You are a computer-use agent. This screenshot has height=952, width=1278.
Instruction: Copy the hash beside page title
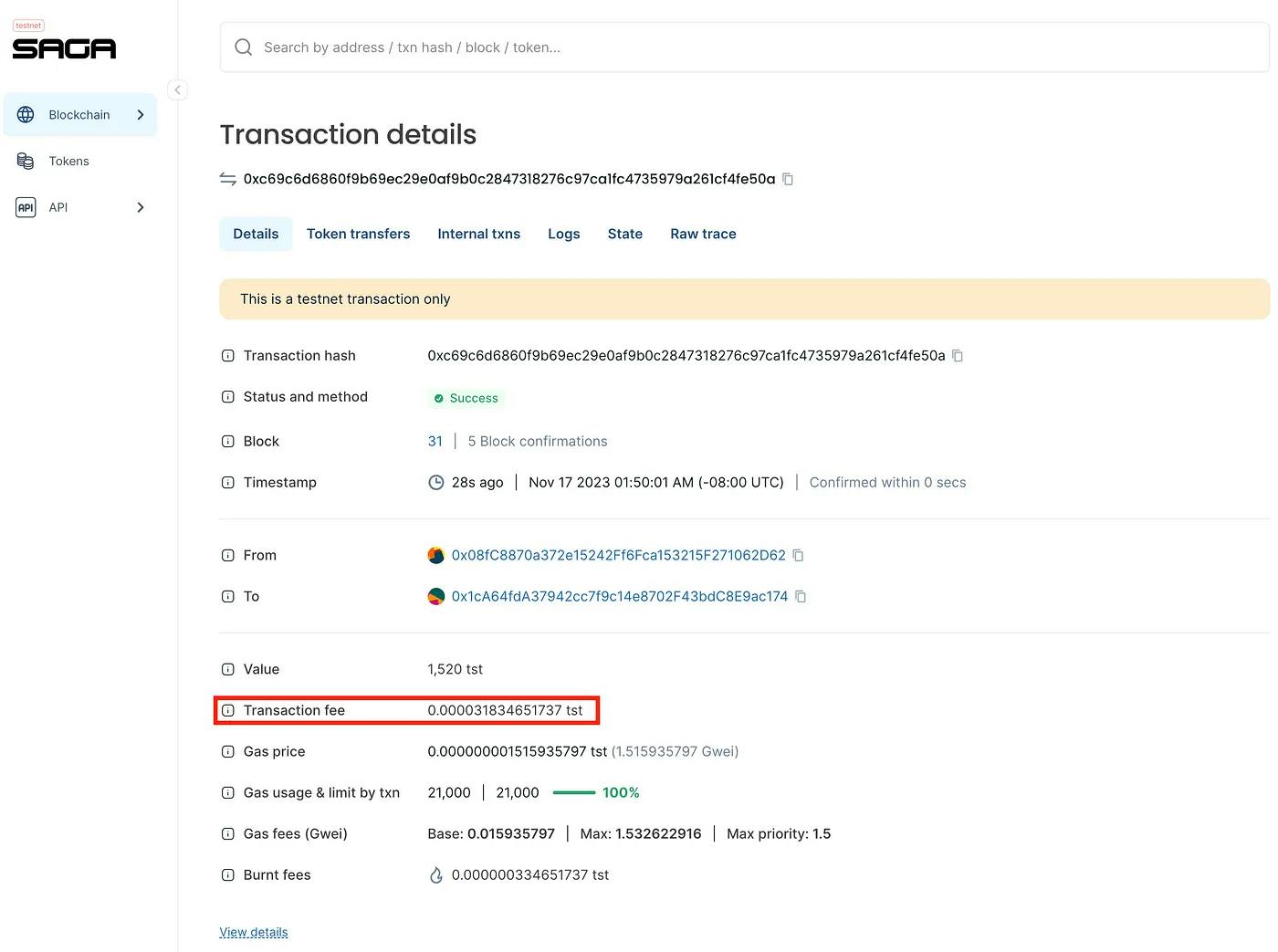coord(788,179)
